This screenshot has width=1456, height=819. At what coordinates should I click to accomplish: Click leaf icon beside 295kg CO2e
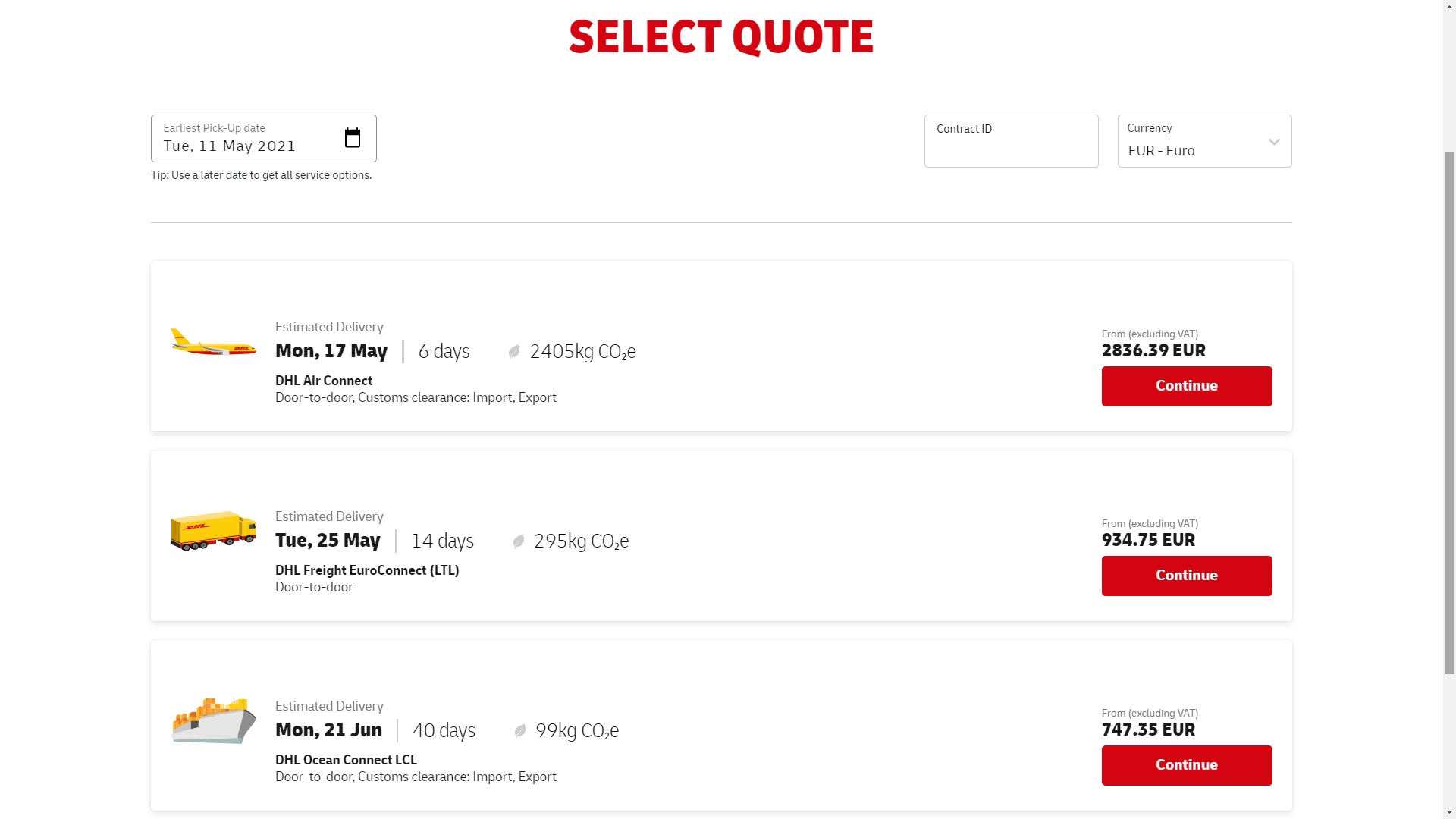pyautogui.click(x=519, y=541)
